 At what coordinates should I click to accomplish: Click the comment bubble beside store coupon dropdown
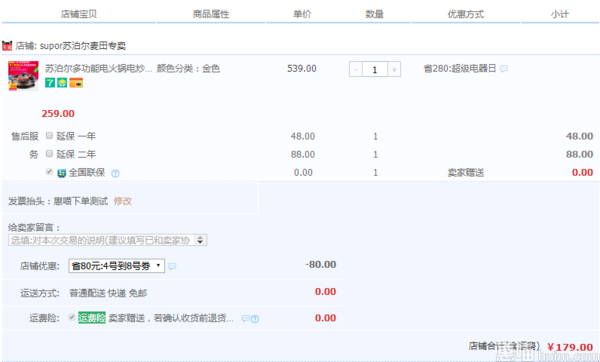point(172,266)
